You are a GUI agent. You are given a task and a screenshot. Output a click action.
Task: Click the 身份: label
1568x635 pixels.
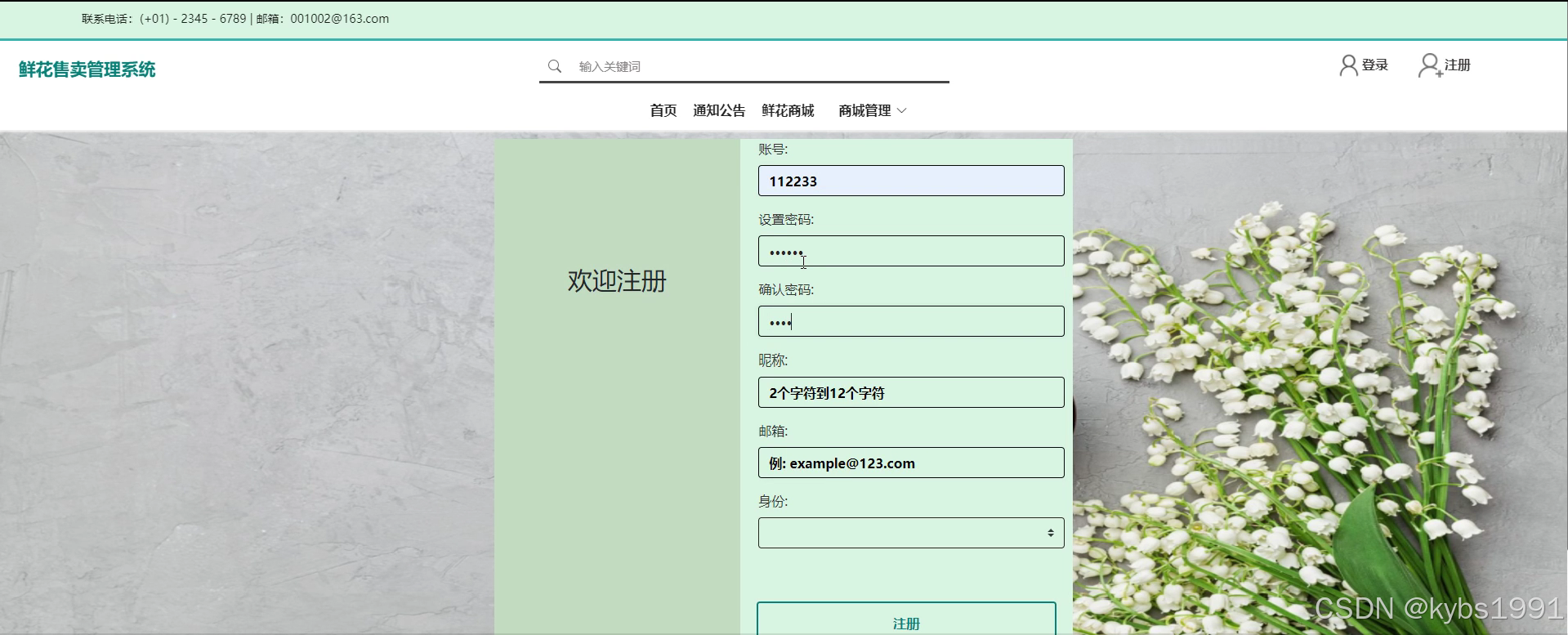pos(773,501)
